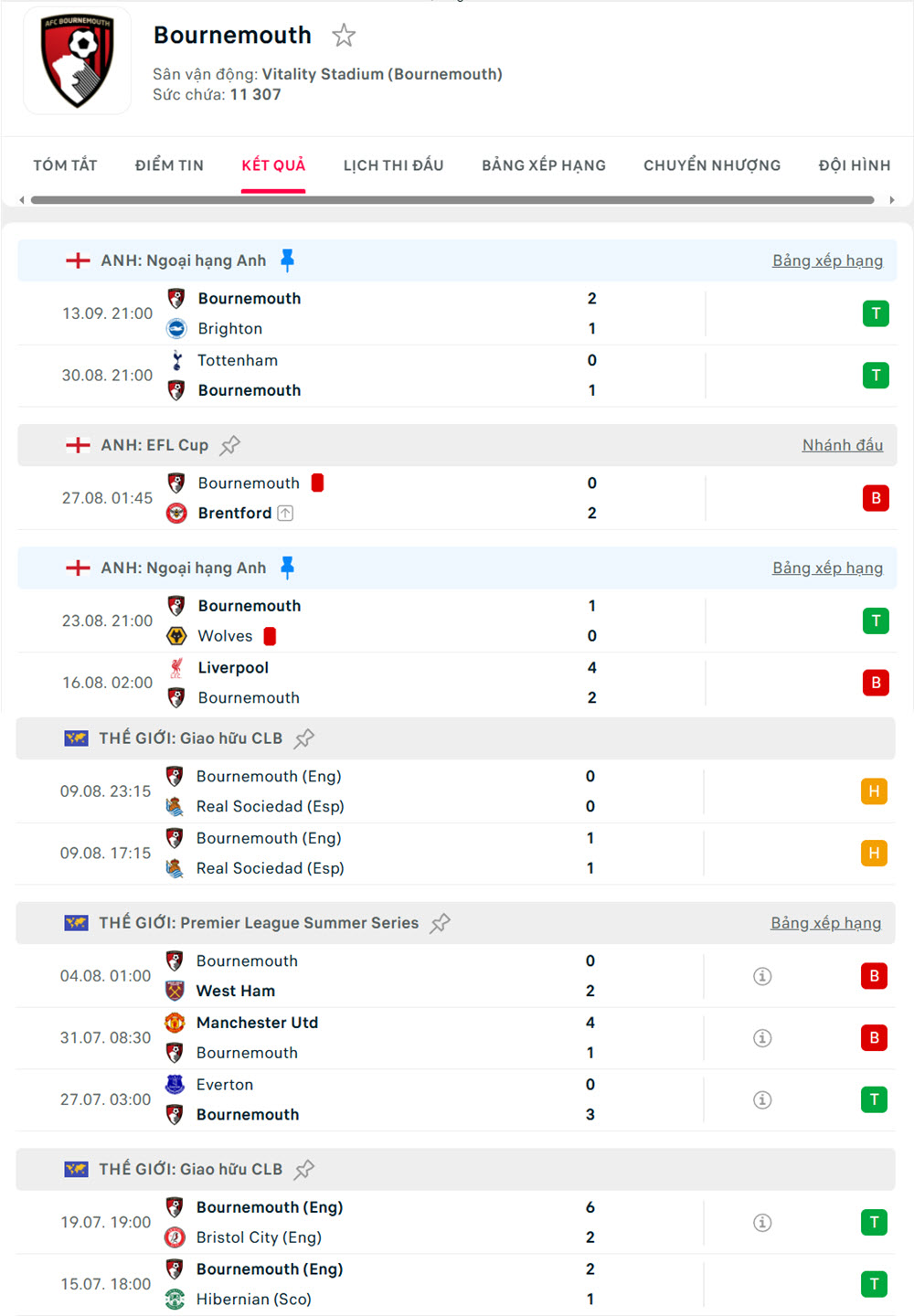Select the Liverpool club logo
Image resolution: width=914 pixels, height=1316 pixels.
pyautogui.click(x=176, y=667)
